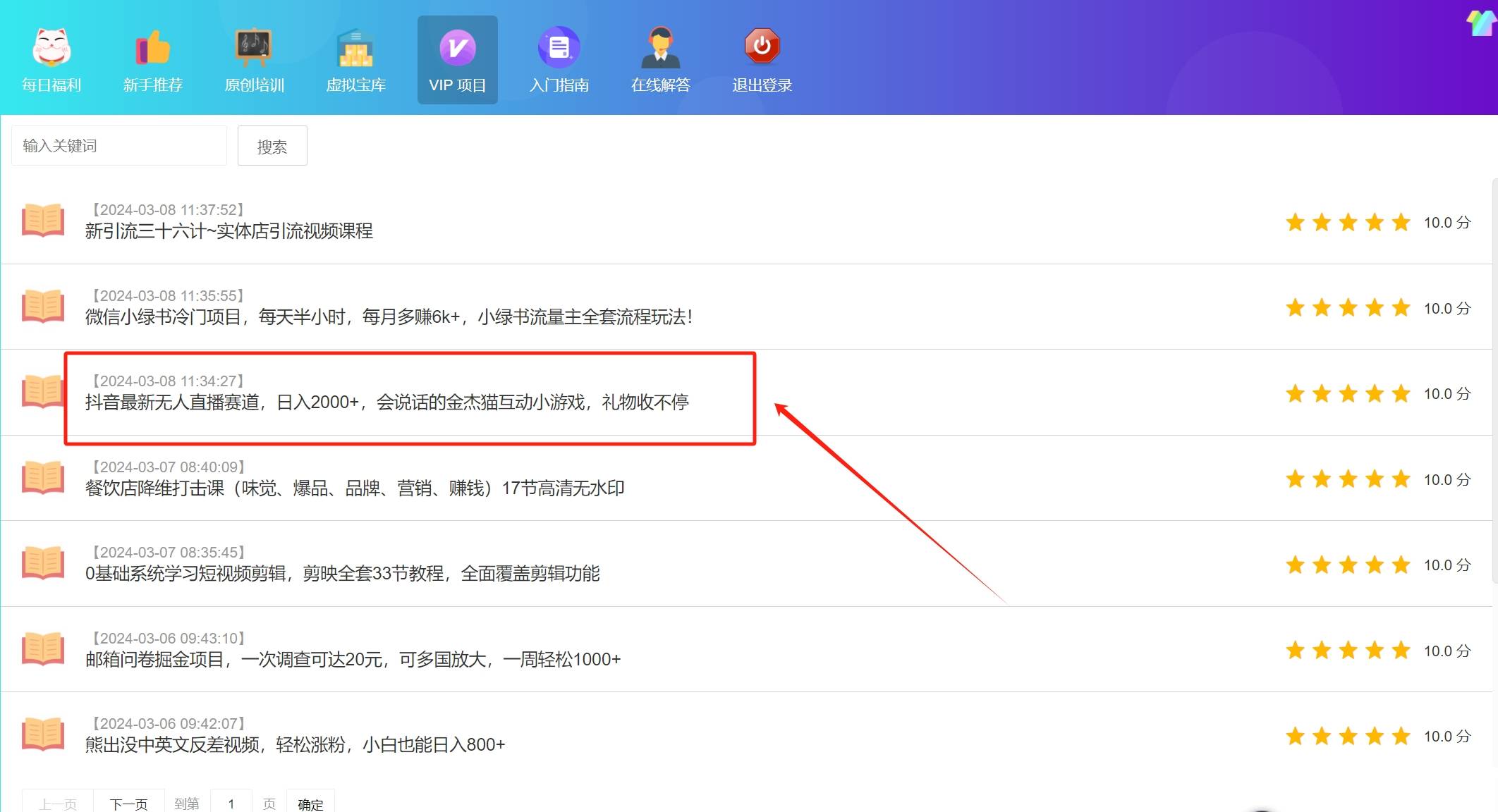
Task: Open 熊出没中英文反差视频 article
Action: point(296,745)
